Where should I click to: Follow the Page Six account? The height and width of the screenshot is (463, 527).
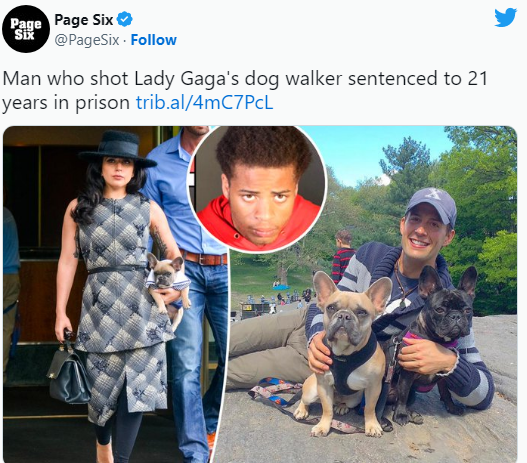[x=153, y=40]
